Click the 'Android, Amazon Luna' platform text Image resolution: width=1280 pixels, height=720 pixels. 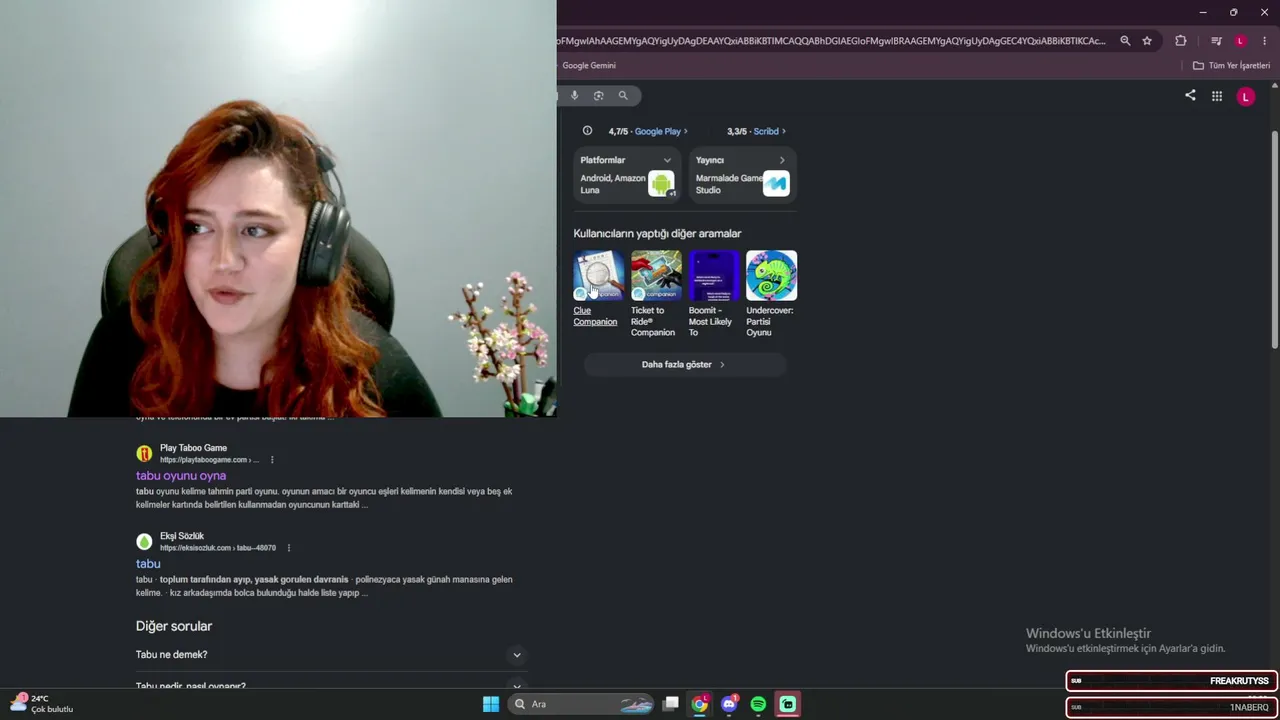(613, 184)
